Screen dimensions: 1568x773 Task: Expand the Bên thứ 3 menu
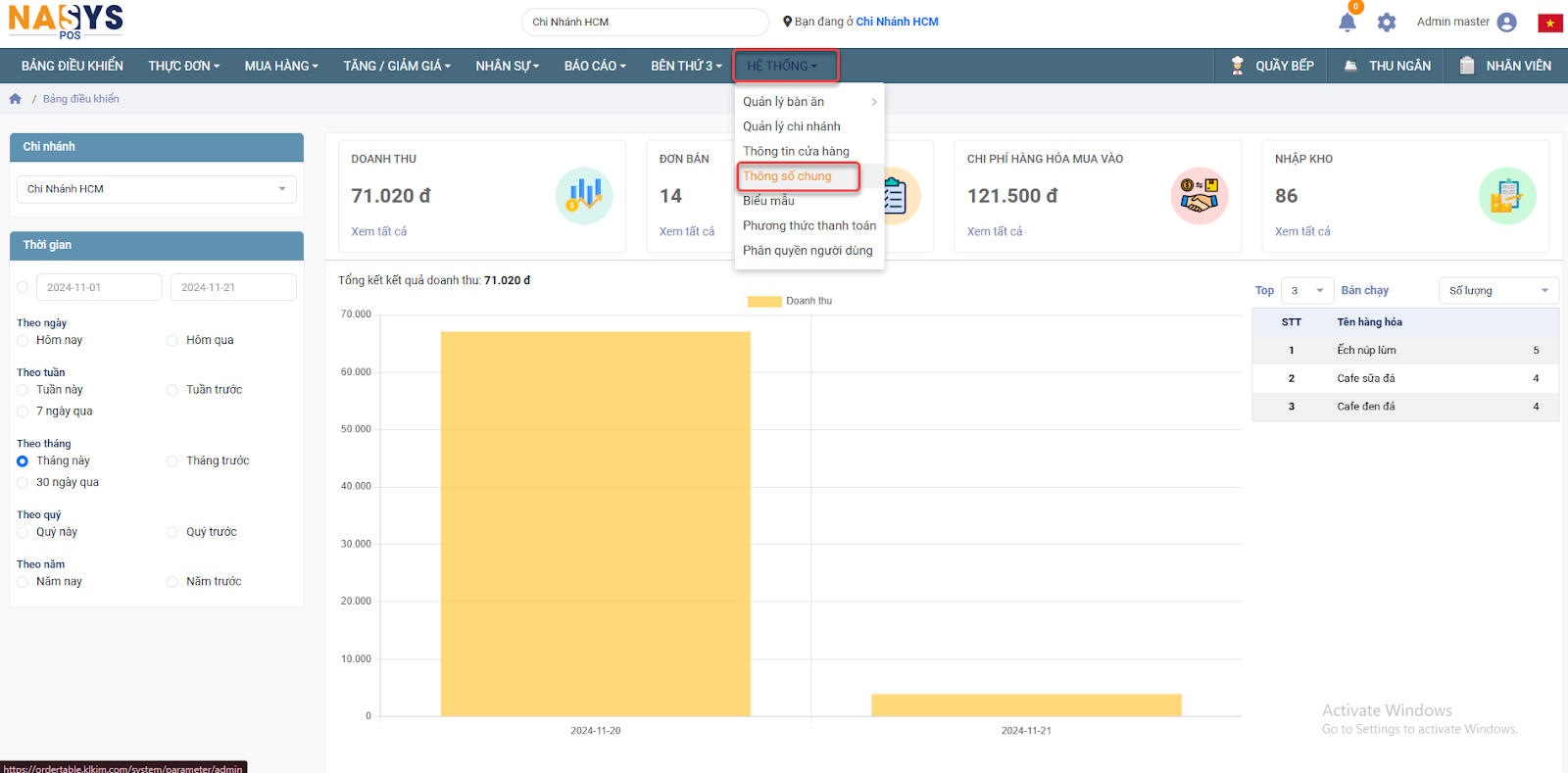(x=686, y=66)
